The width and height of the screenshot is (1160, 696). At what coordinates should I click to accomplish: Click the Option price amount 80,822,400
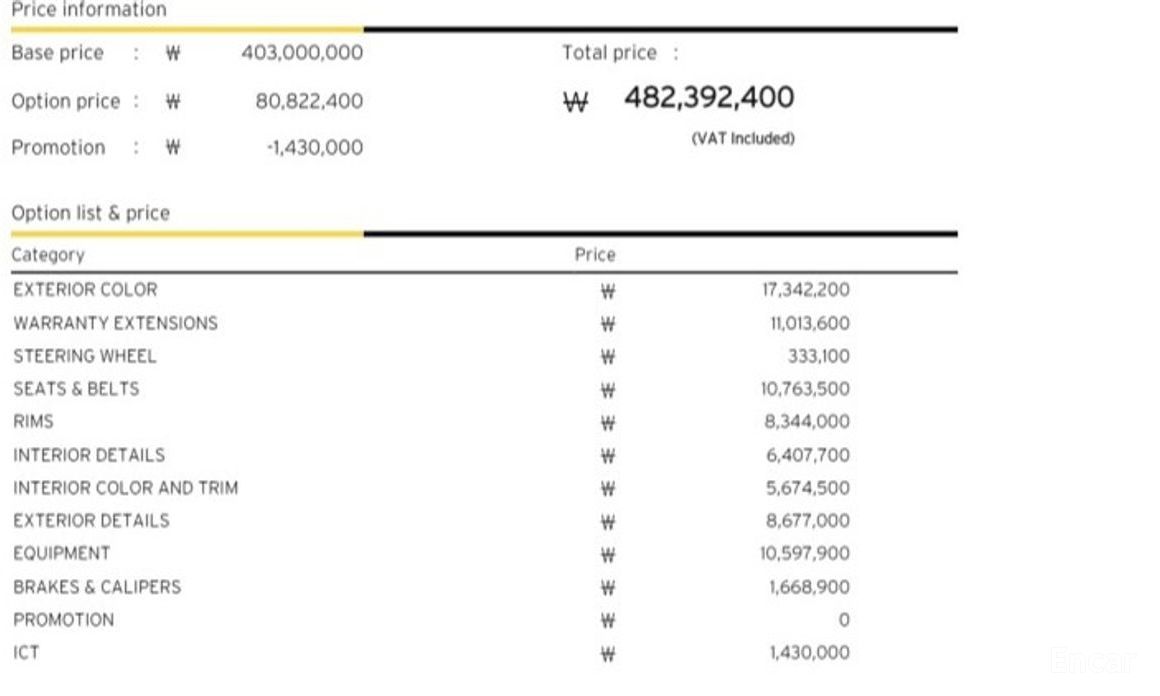(x=309, y=101)
